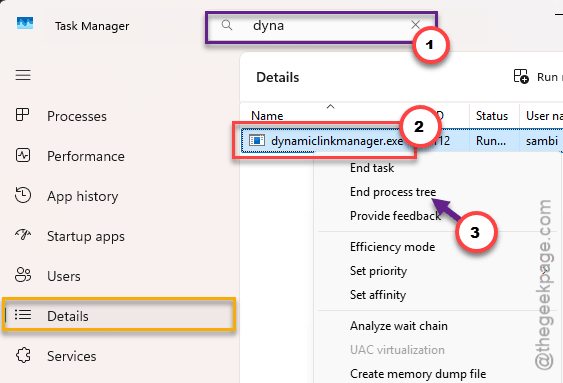This screenshot has width=563, height=383.
Task: Sort by the User name column header
Action: coord(544,116)
